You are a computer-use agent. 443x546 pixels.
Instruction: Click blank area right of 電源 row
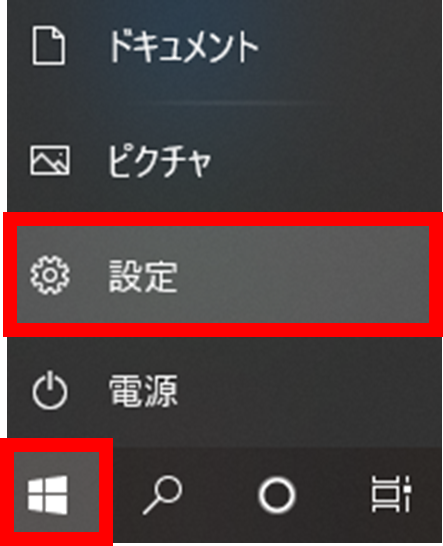(306, 390)
